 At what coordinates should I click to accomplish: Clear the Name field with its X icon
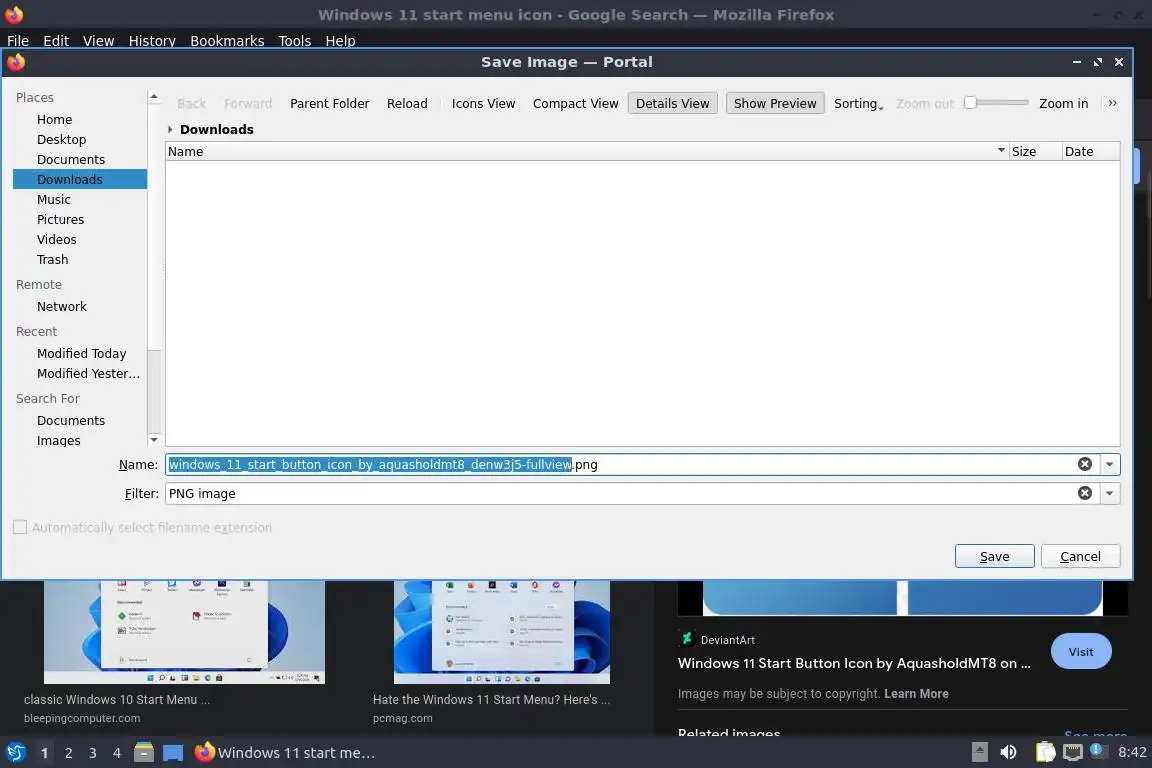[x=1084, y=464]
